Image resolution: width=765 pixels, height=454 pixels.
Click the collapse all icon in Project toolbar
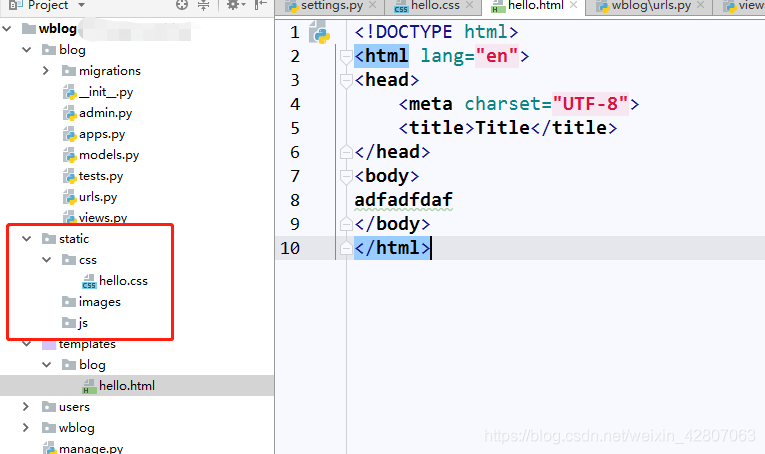203,5
